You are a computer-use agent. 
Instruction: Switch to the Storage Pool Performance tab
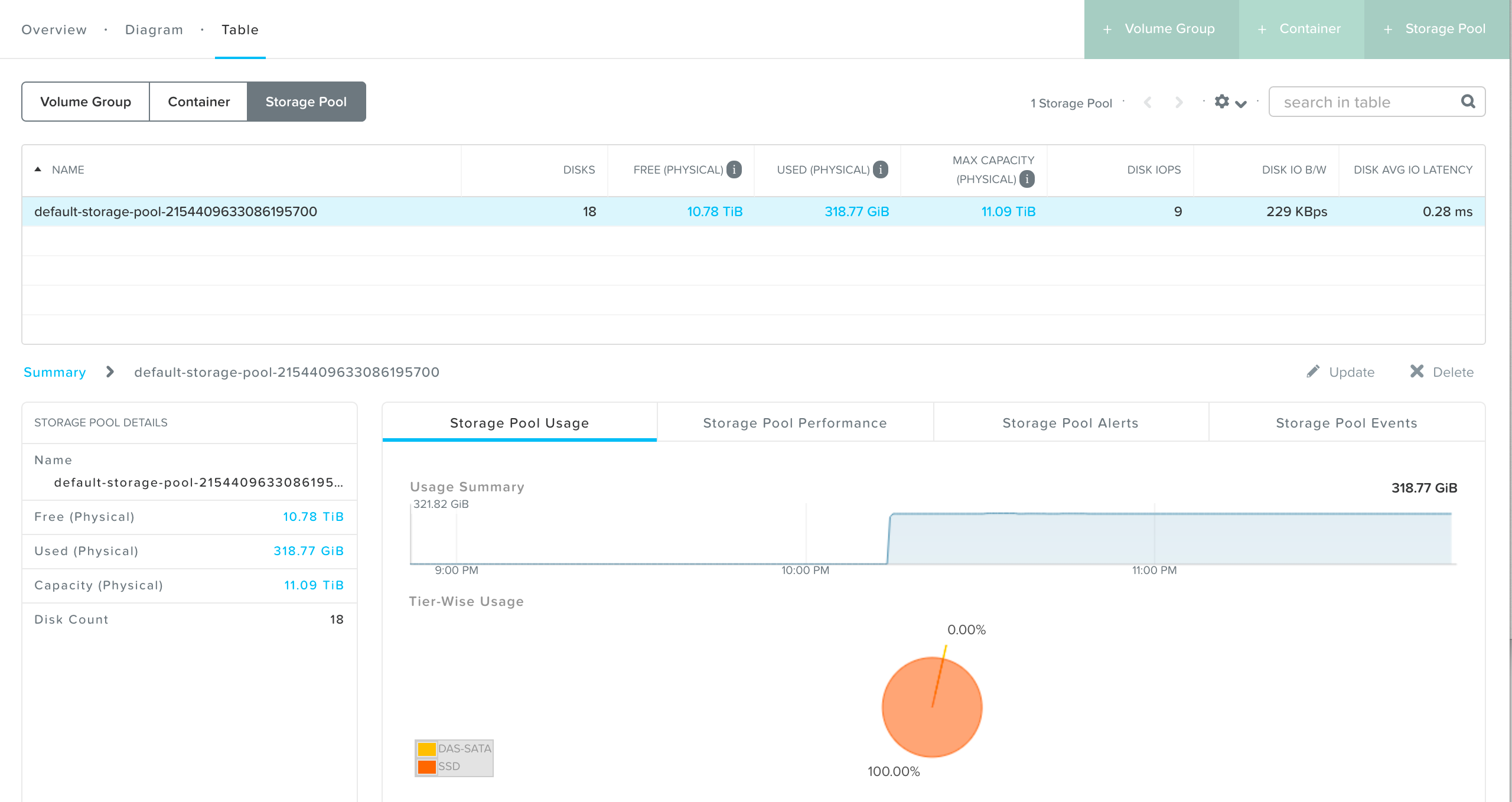click(794, 422)
